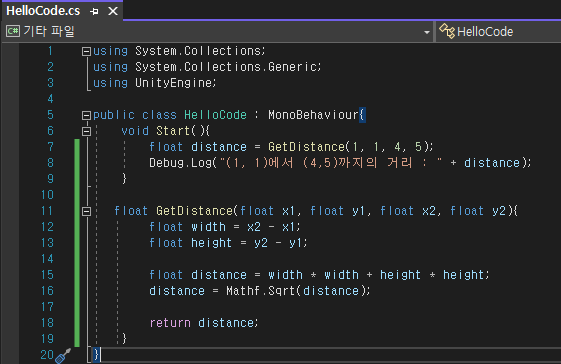Place cursor on MonoBehaviour in line 5
The image size is (561, 364).
313,115
